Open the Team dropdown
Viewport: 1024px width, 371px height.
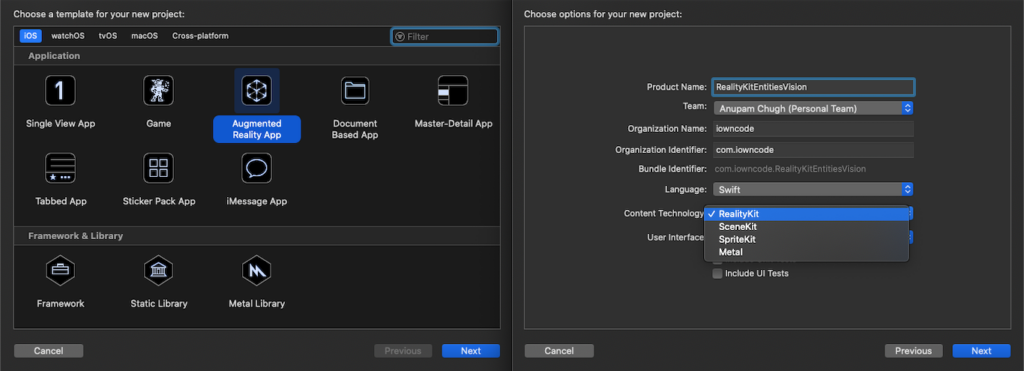point(813,108)
